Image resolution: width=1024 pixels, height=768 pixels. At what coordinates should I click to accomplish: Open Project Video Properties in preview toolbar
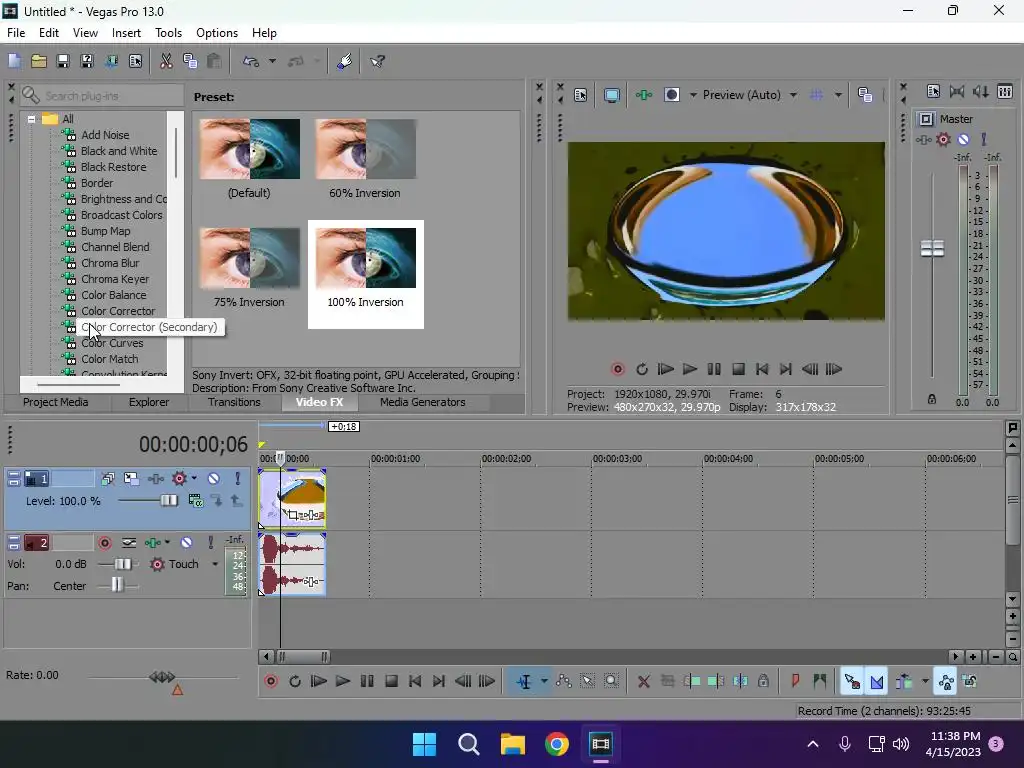[581, 95]
